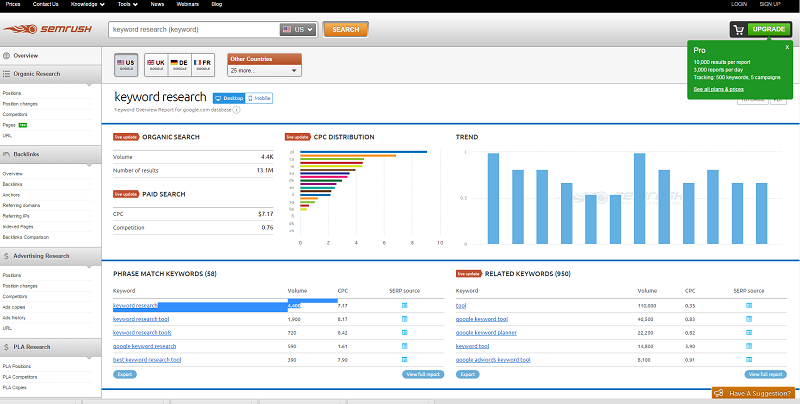Open SERP source icon for google keyword tool

point(749,319)
